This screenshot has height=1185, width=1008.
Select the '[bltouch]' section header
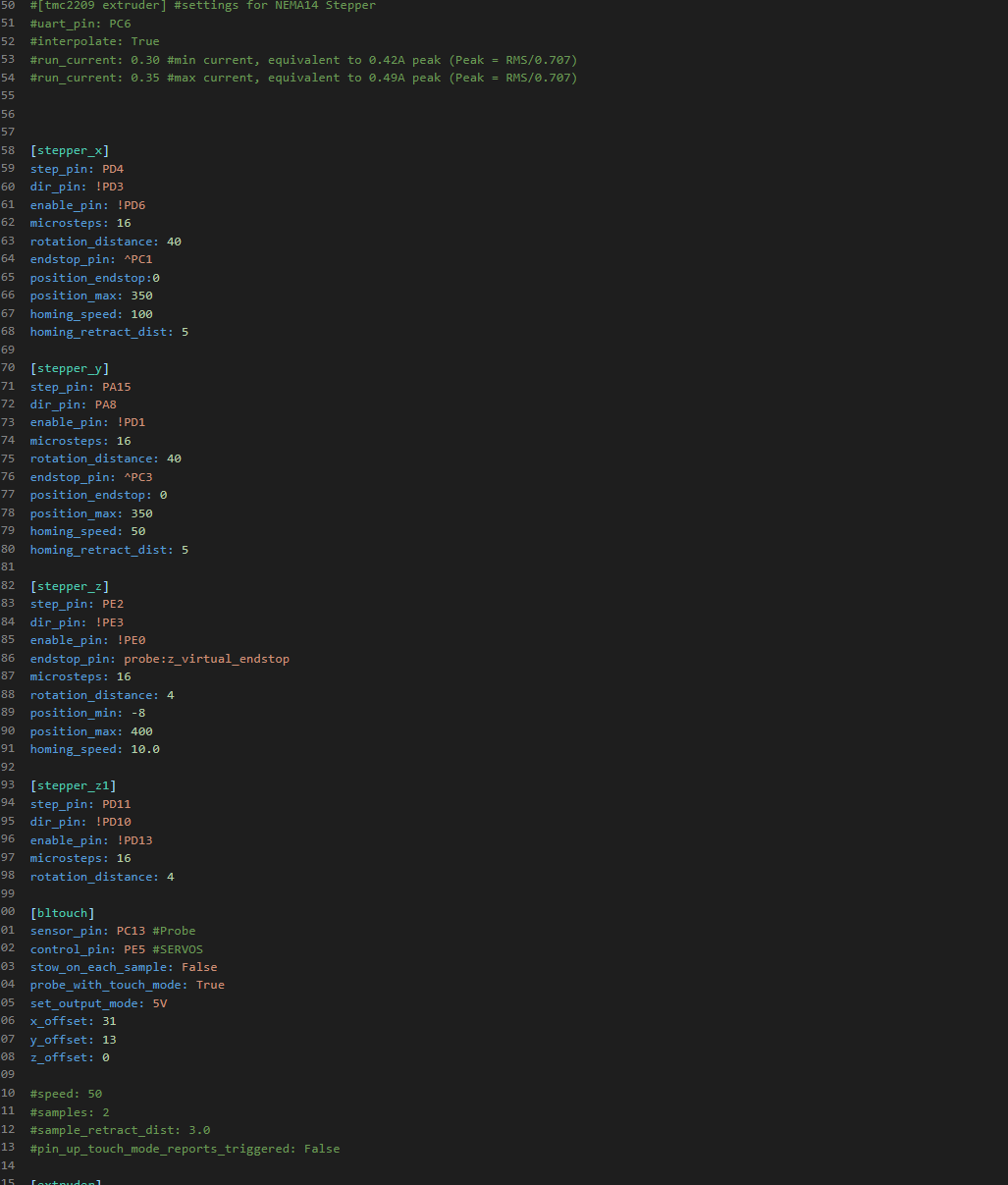pos(63,913)
